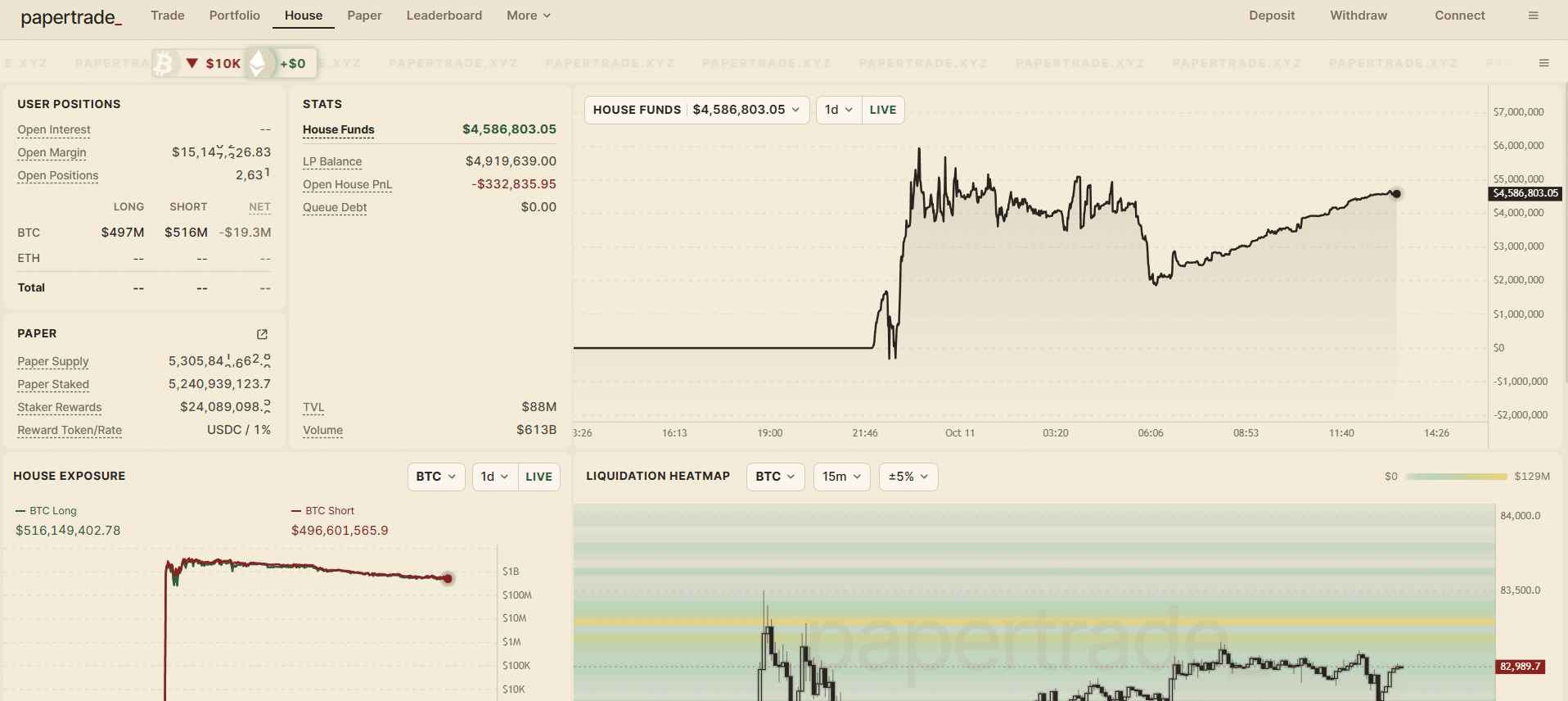Image resolution: width=1568 pixels, height=701 pixels.
Task: Click the Deposit button
Action: 1272,16
